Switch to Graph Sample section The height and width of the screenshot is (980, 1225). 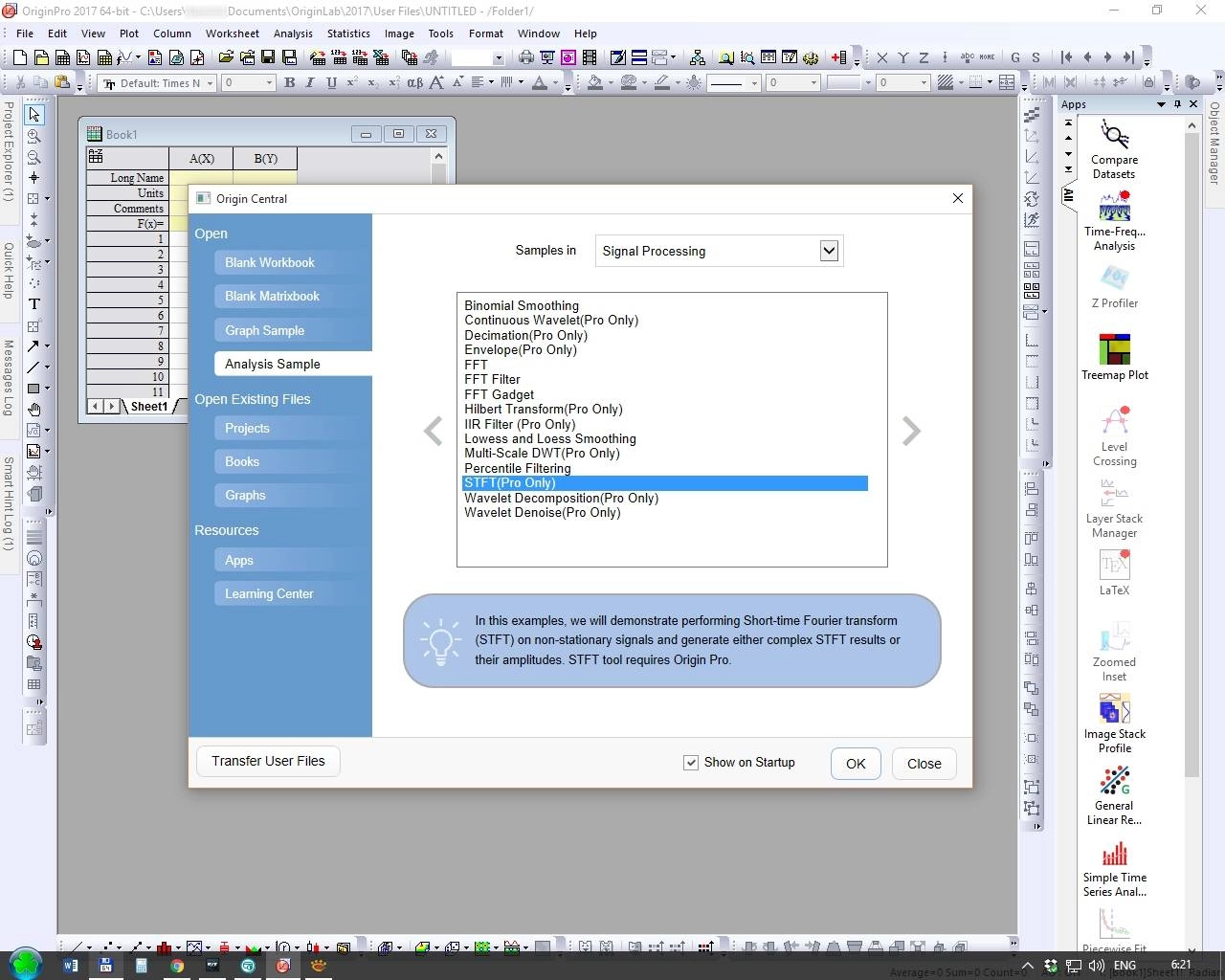(x=265, y=330)
